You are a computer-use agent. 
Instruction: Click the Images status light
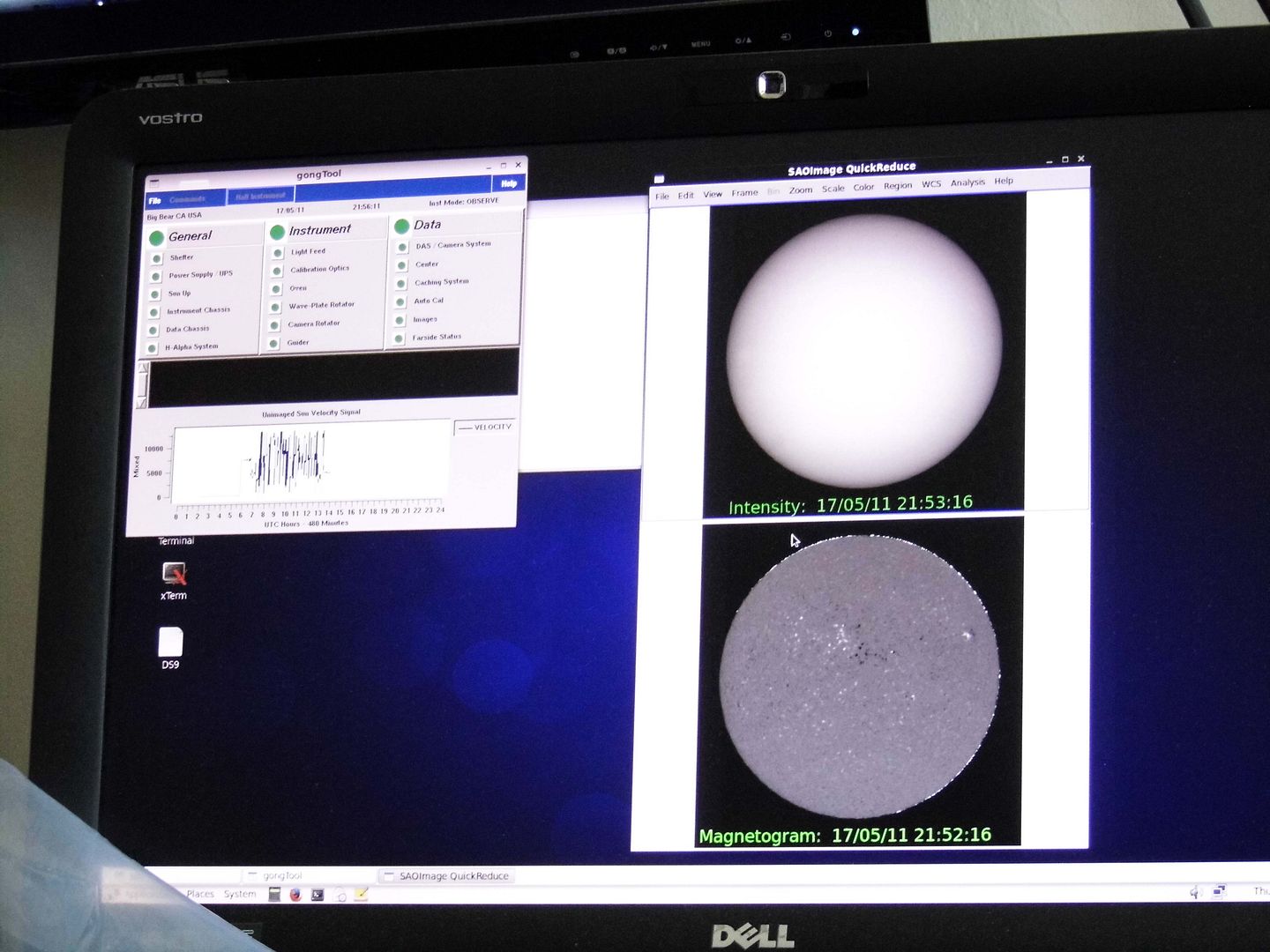pos(400,320)
